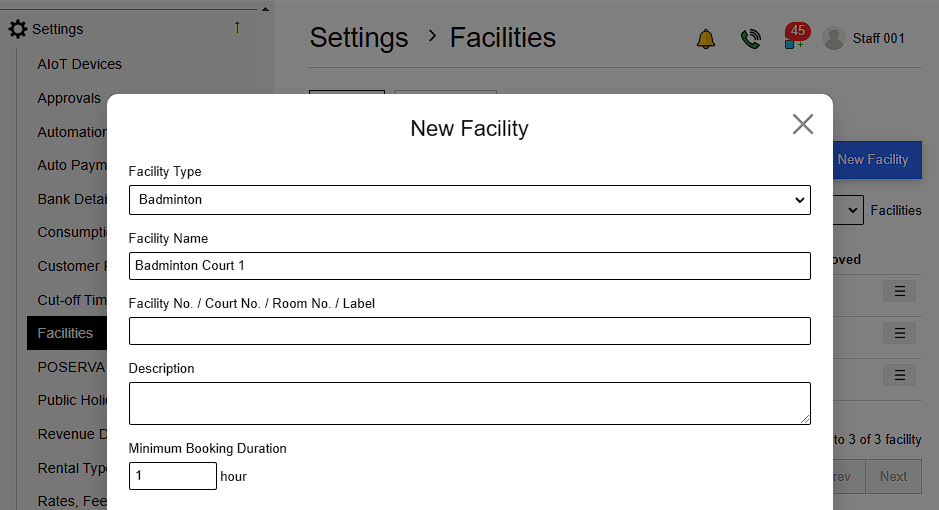Click the blue New Facility button
939x510 pixels.
tap(873, 160)
